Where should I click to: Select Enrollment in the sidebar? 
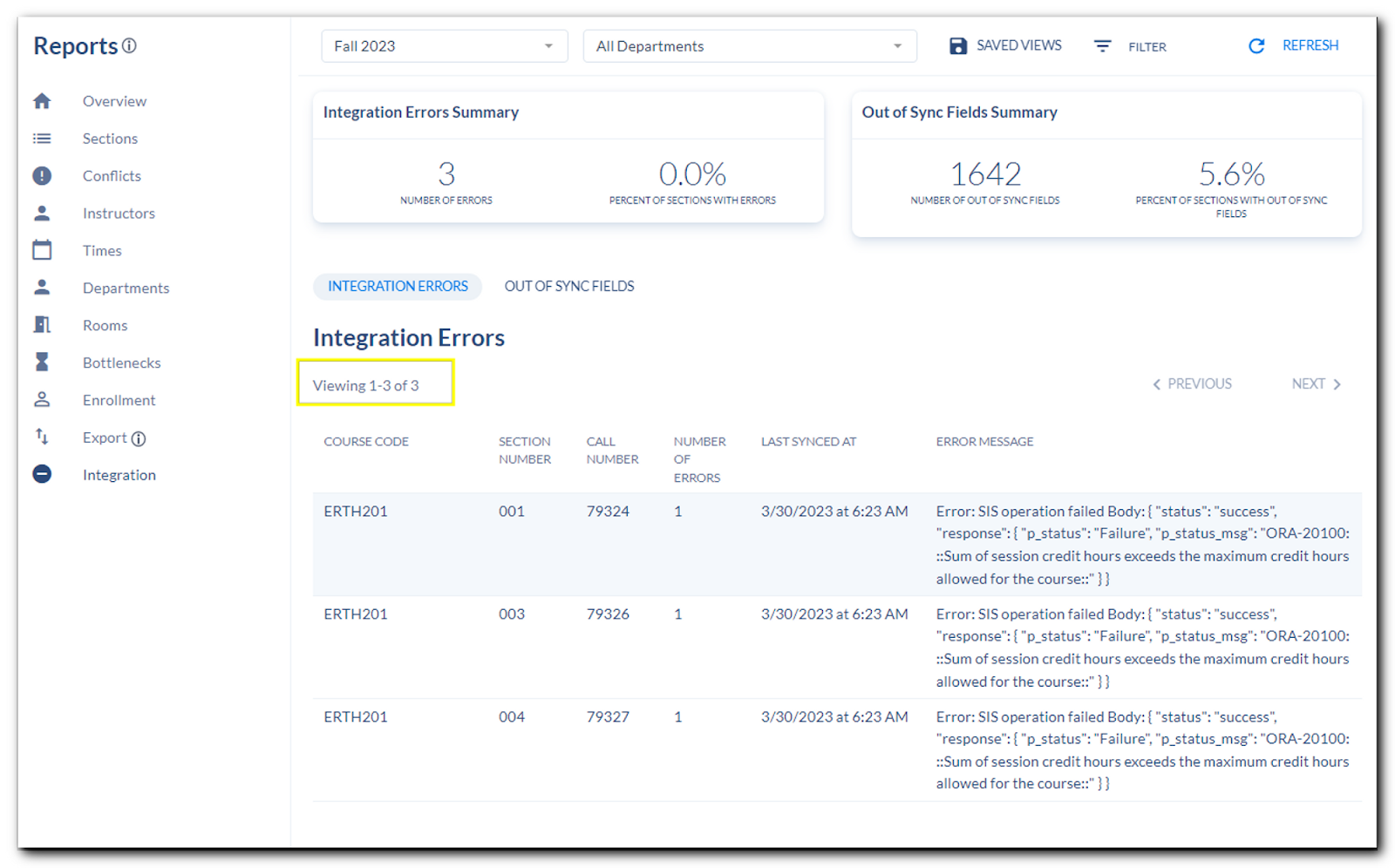point(119,400)
